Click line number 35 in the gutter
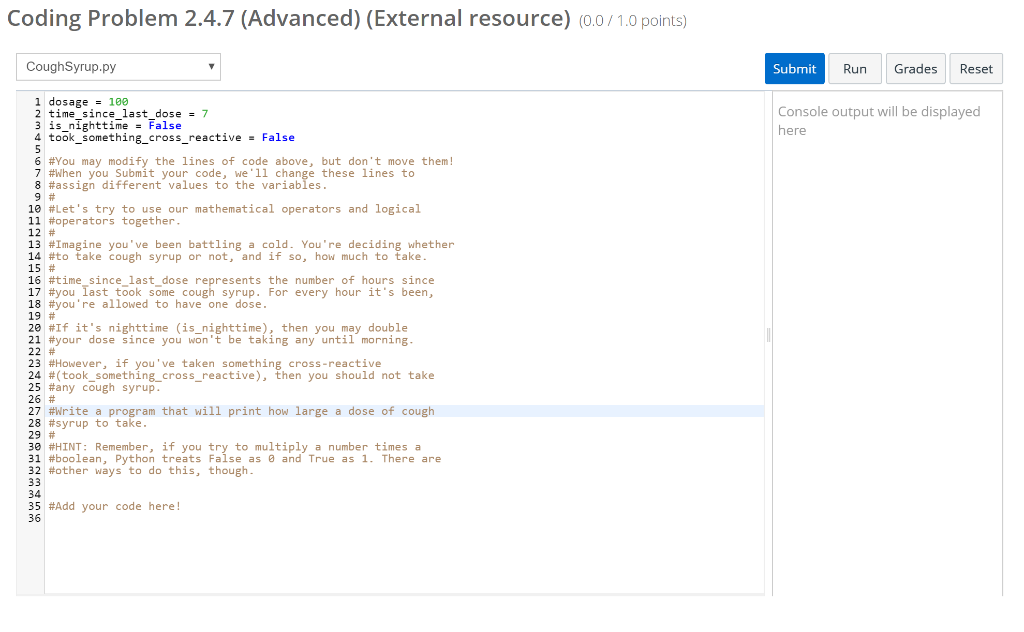The width and height of the screenshot is (1024, 632). [x=34, y=506]
